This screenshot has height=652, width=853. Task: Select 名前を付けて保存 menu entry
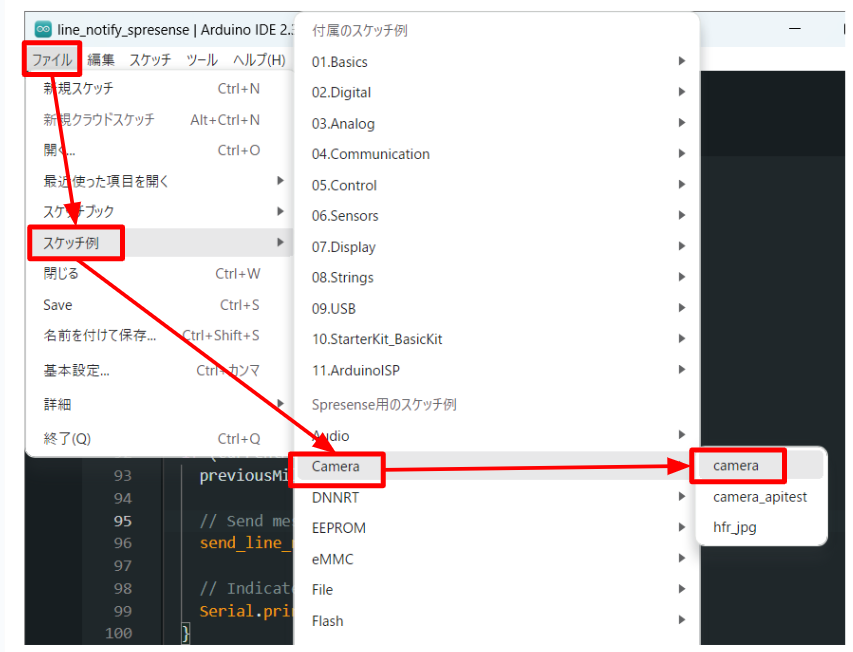click(99, 336)
